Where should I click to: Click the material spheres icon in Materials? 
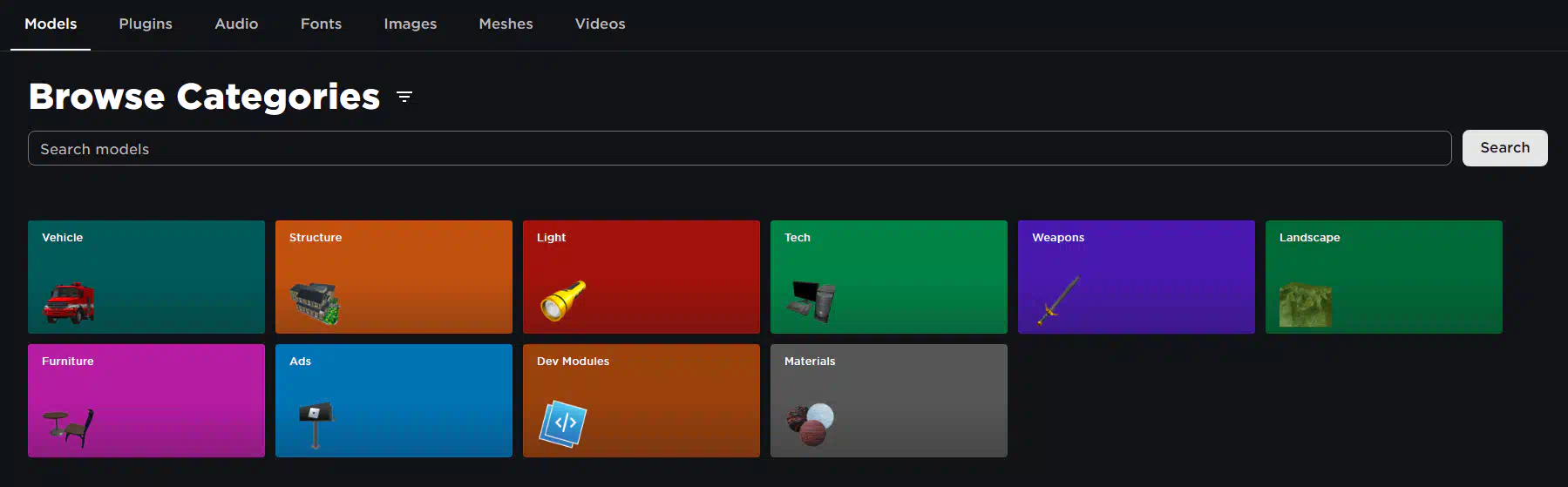tap(811, 424)
